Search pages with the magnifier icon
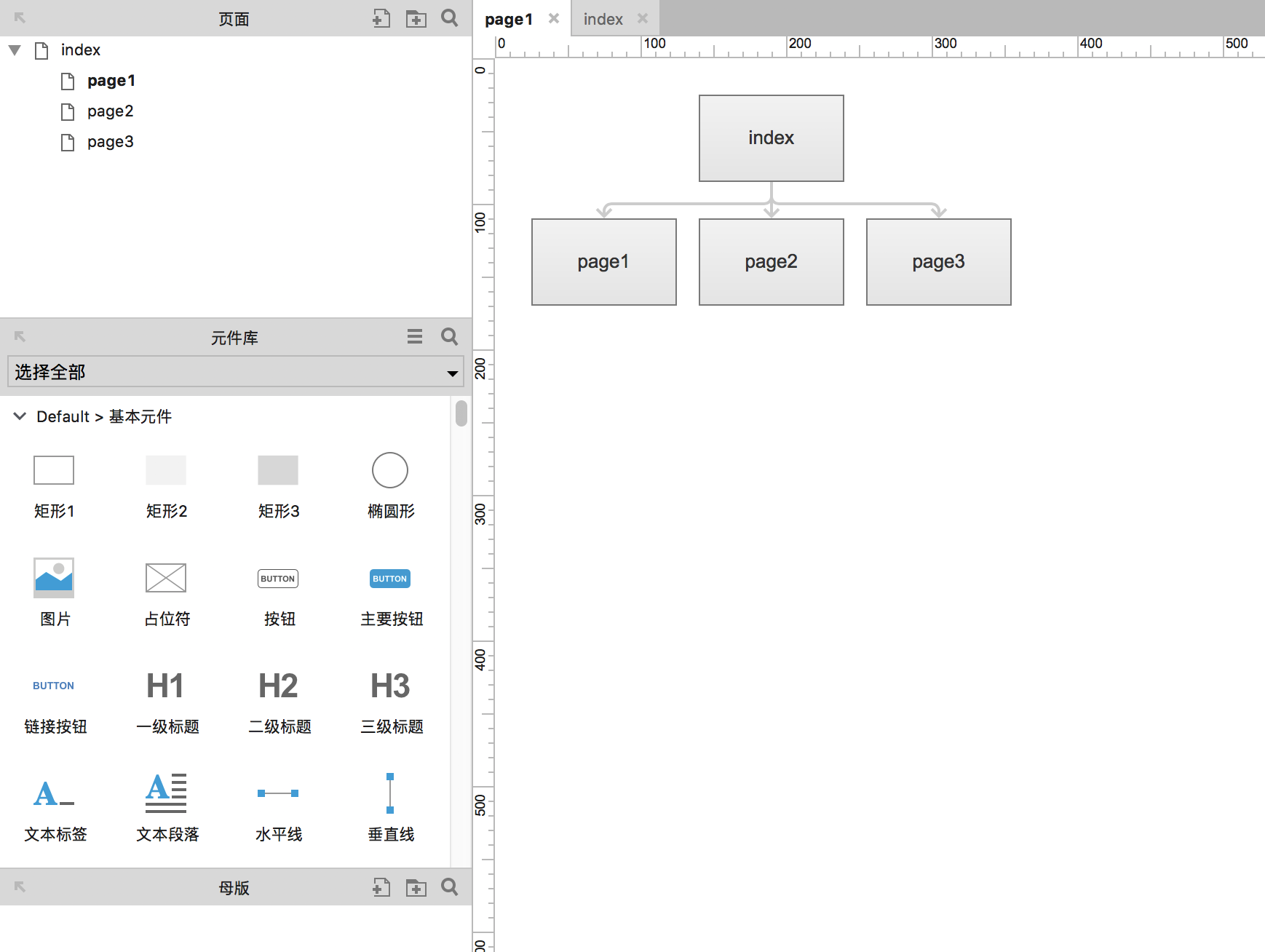The width and height of the screenshot is (1265, 952). (x=450, y=18)
